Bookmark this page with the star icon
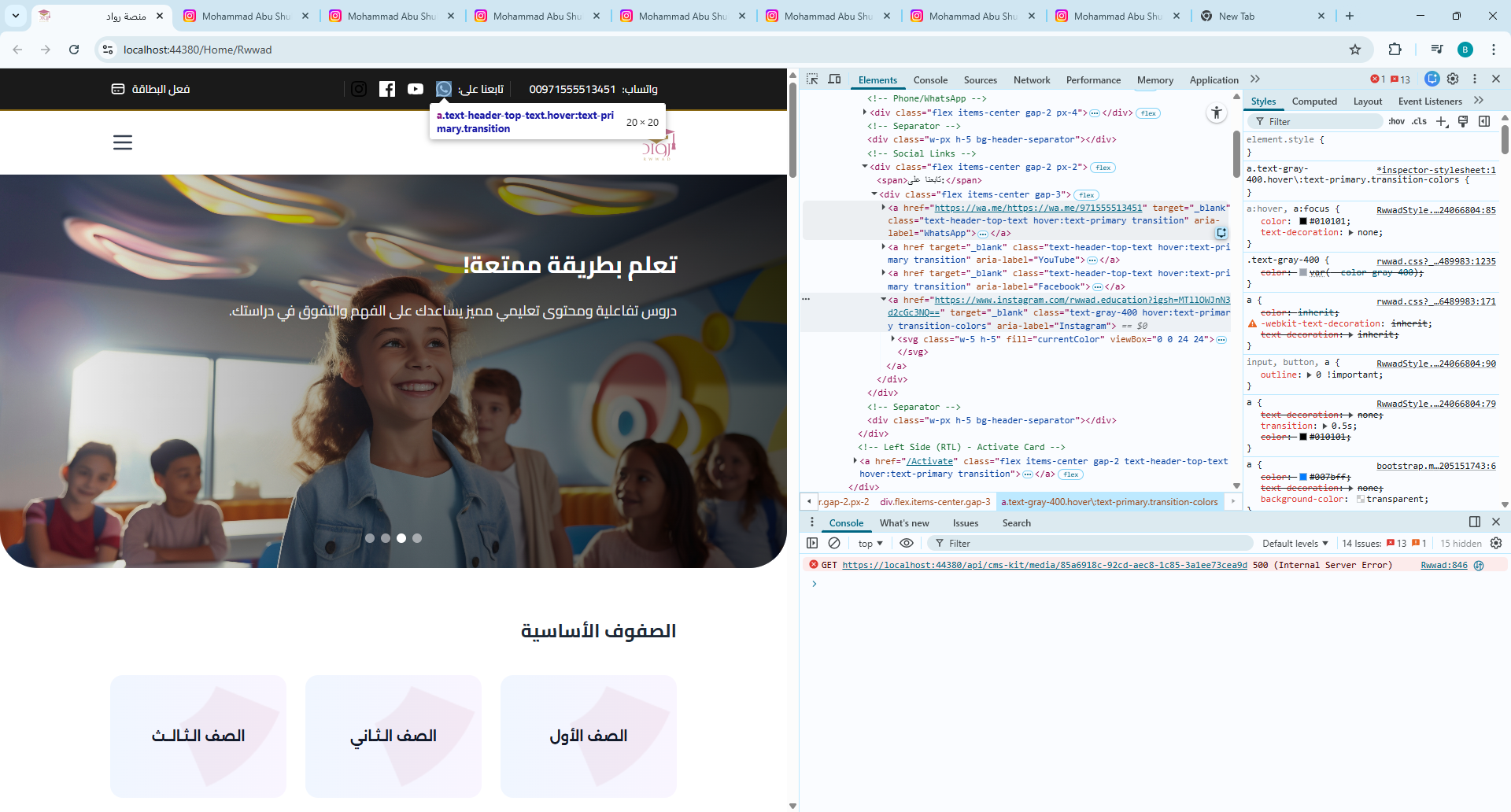1511x812 pixels. coord(1355,50)
